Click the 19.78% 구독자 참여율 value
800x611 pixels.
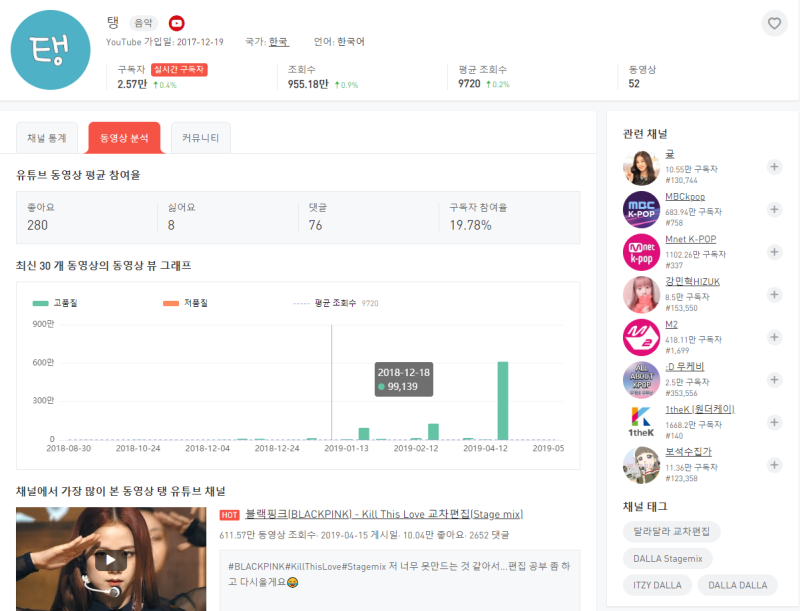click(470, 225)
